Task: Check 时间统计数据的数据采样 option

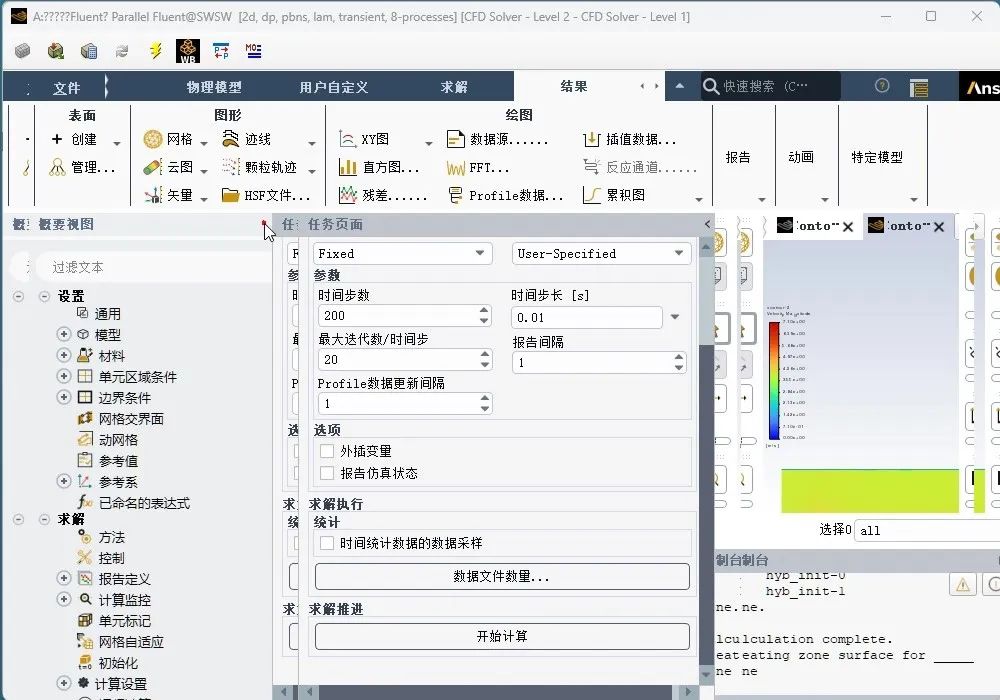Action: (x=327, y=543)
